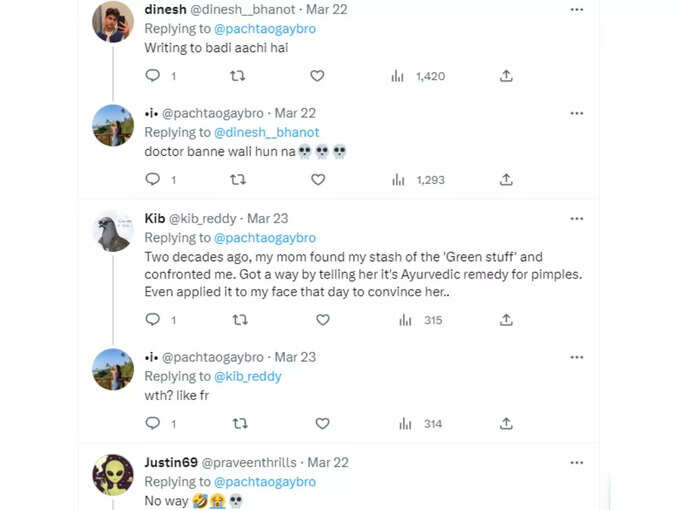
Task: Like Kib's Green stuff tweet
Action: [322, 320]
